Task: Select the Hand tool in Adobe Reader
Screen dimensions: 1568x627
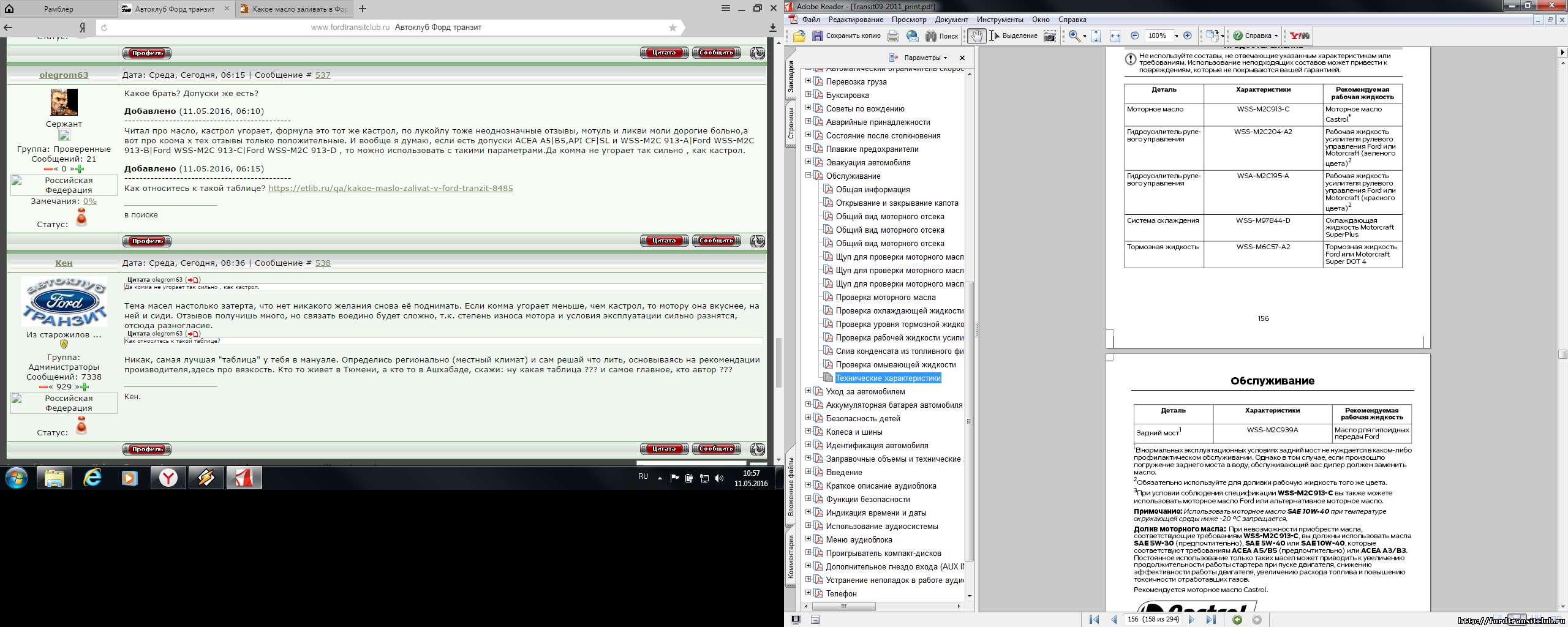Action: pos(976,36)
